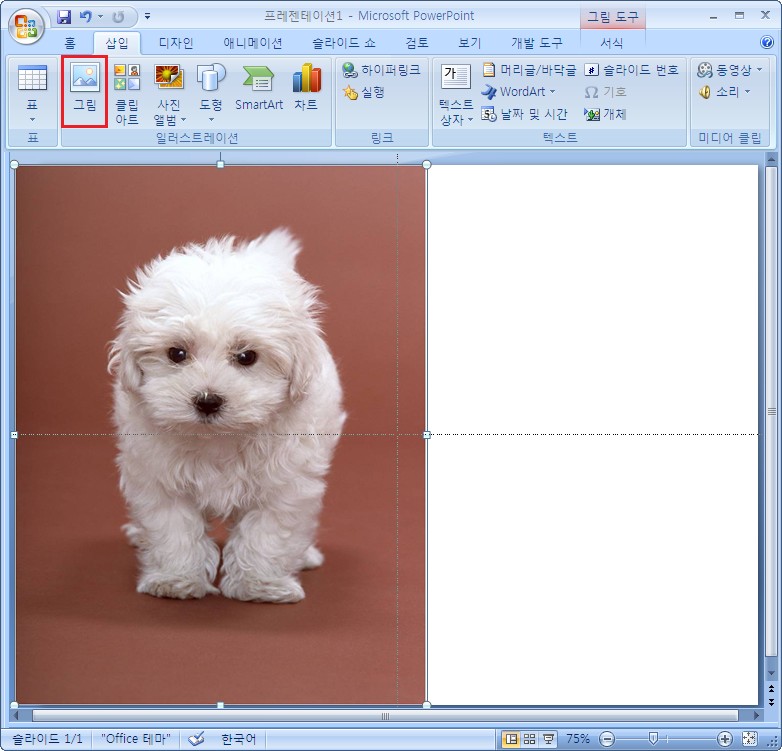Switch to normal view in status bar

click(511, 739)
